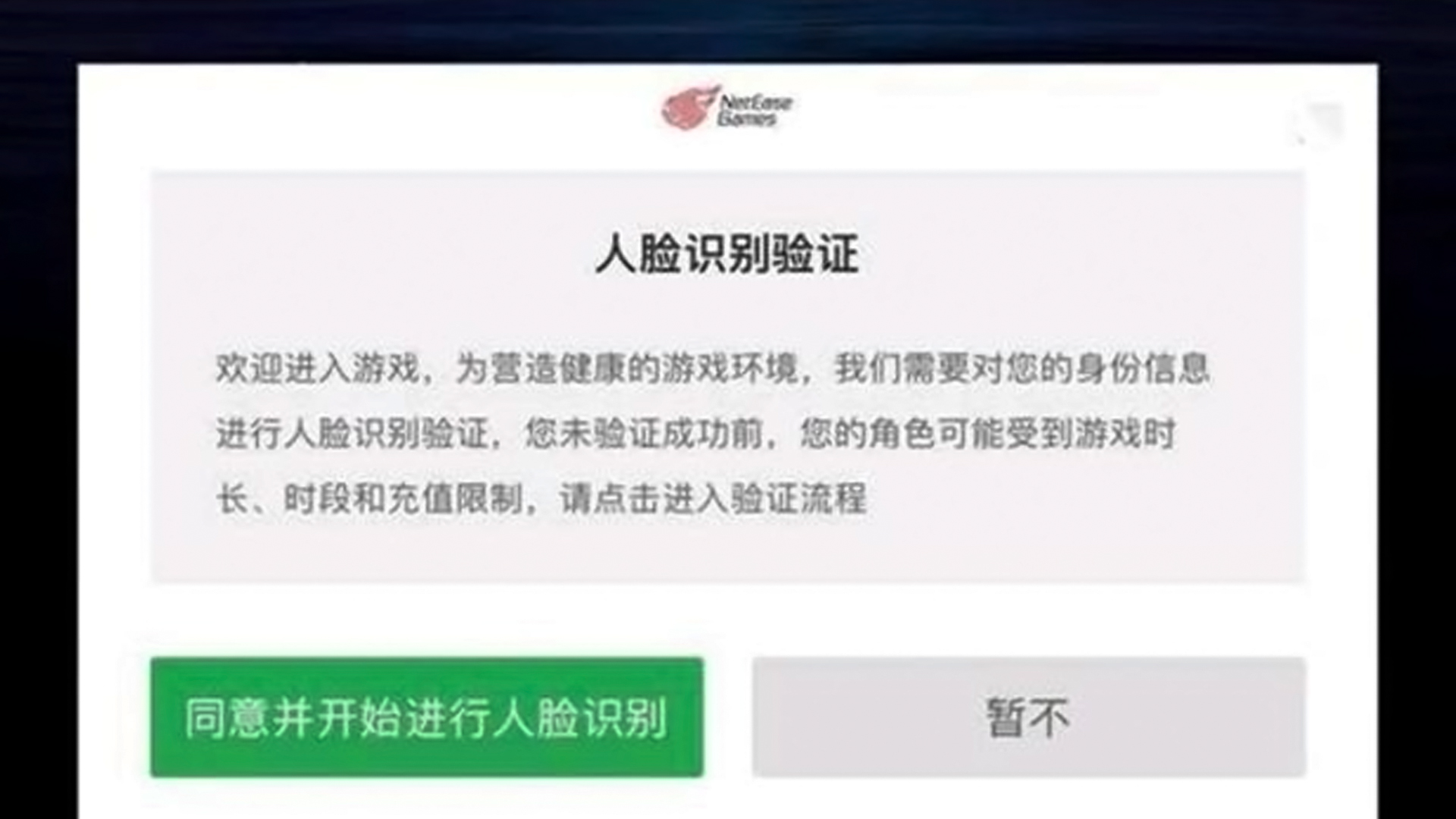Screen dimensions: 1456x819
Task: Click the red NetEase Games logo icon
Action: (689, 107)
